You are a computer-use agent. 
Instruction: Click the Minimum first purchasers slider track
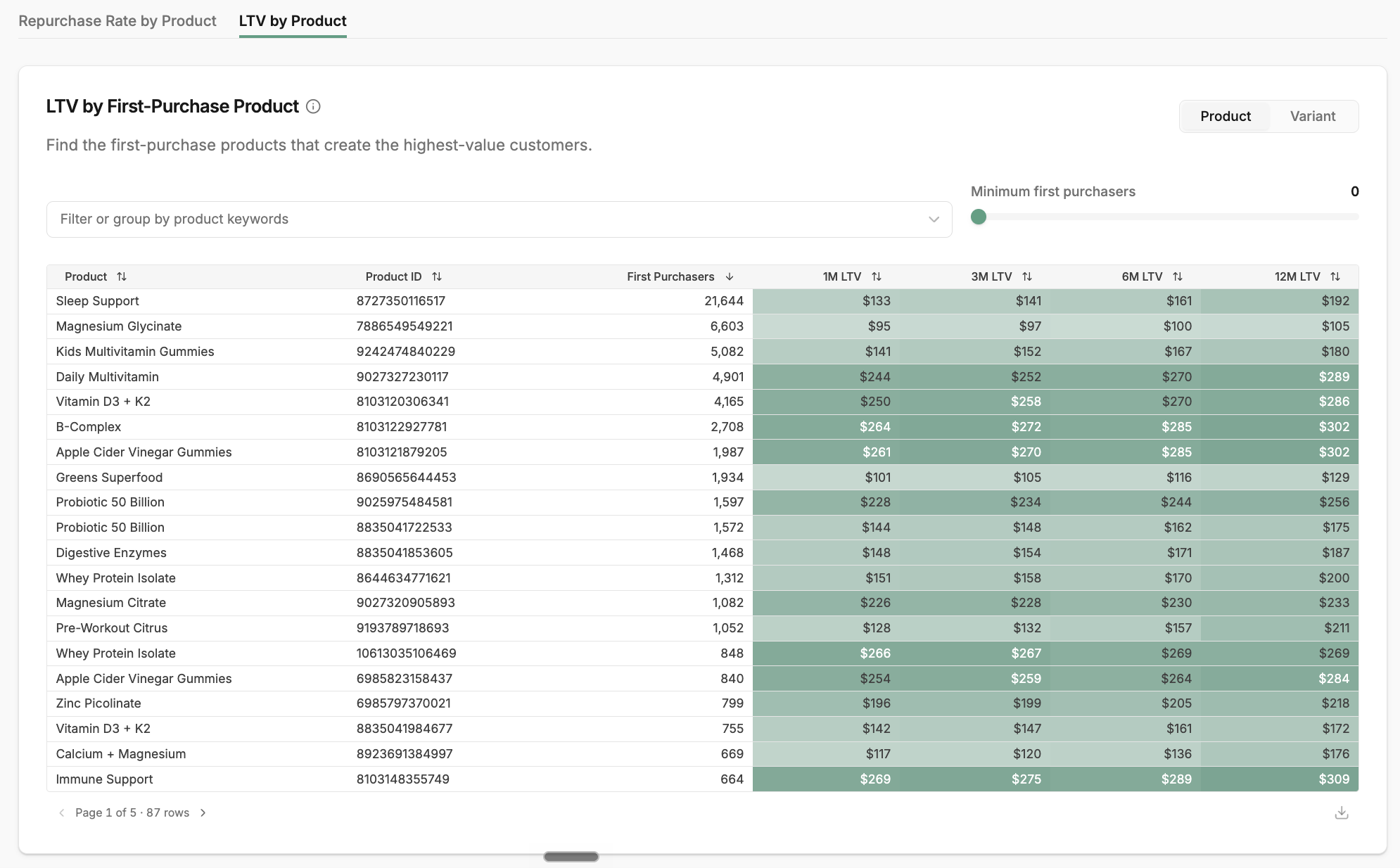(x=1165, y=217)
